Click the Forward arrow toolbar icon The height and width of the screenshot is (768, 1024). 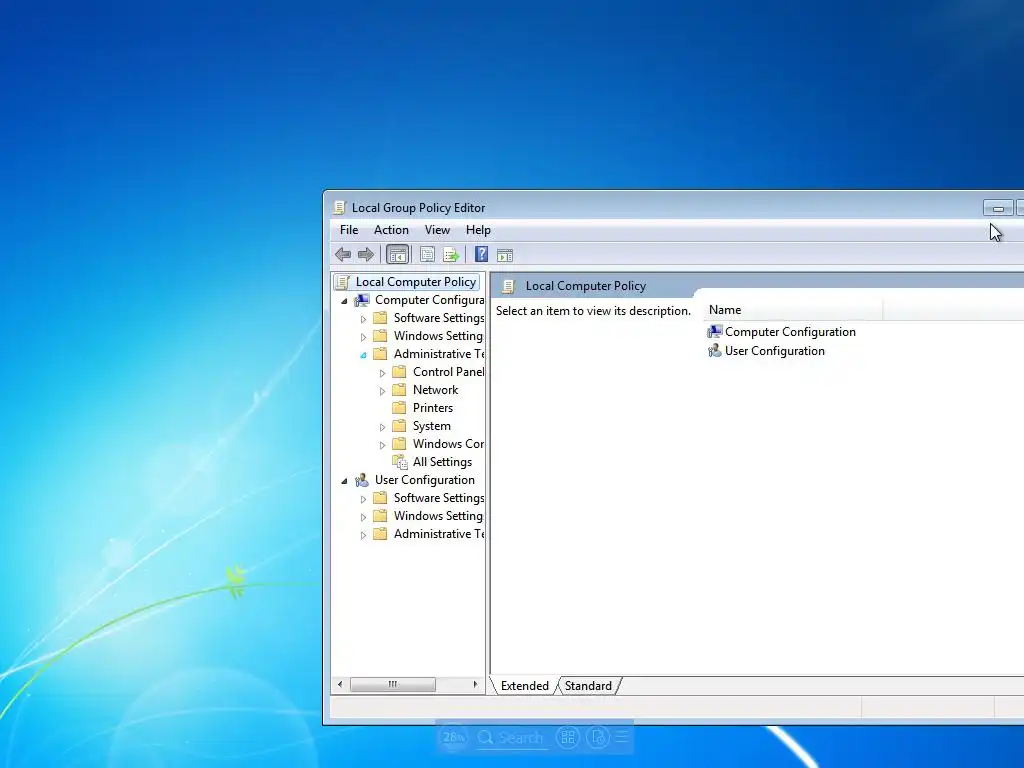pyautogui.click(x=366, y=255)
